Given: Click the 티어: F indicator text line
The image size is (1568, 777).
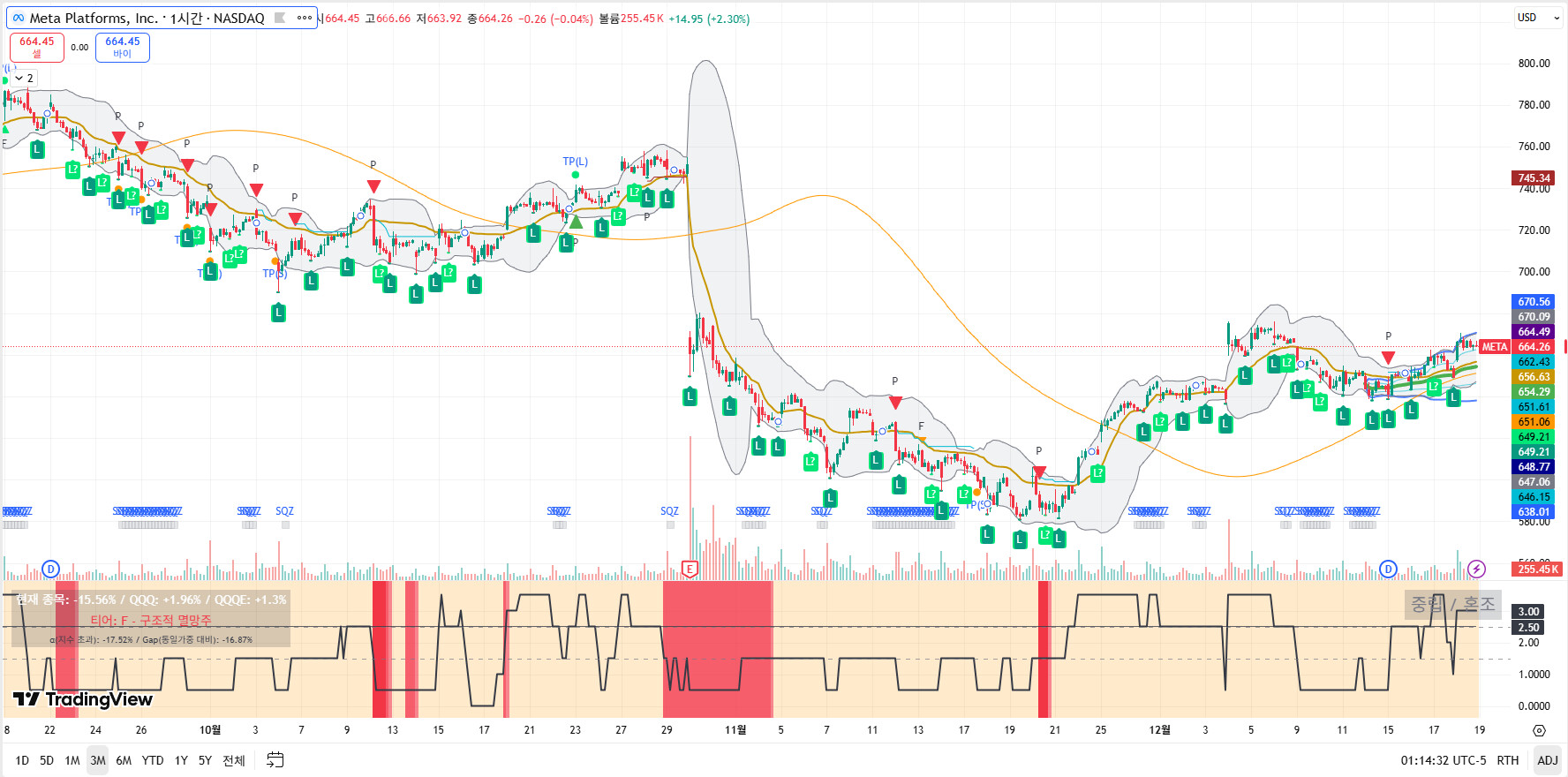Looking at the screenshot, I should pos(151,621).
